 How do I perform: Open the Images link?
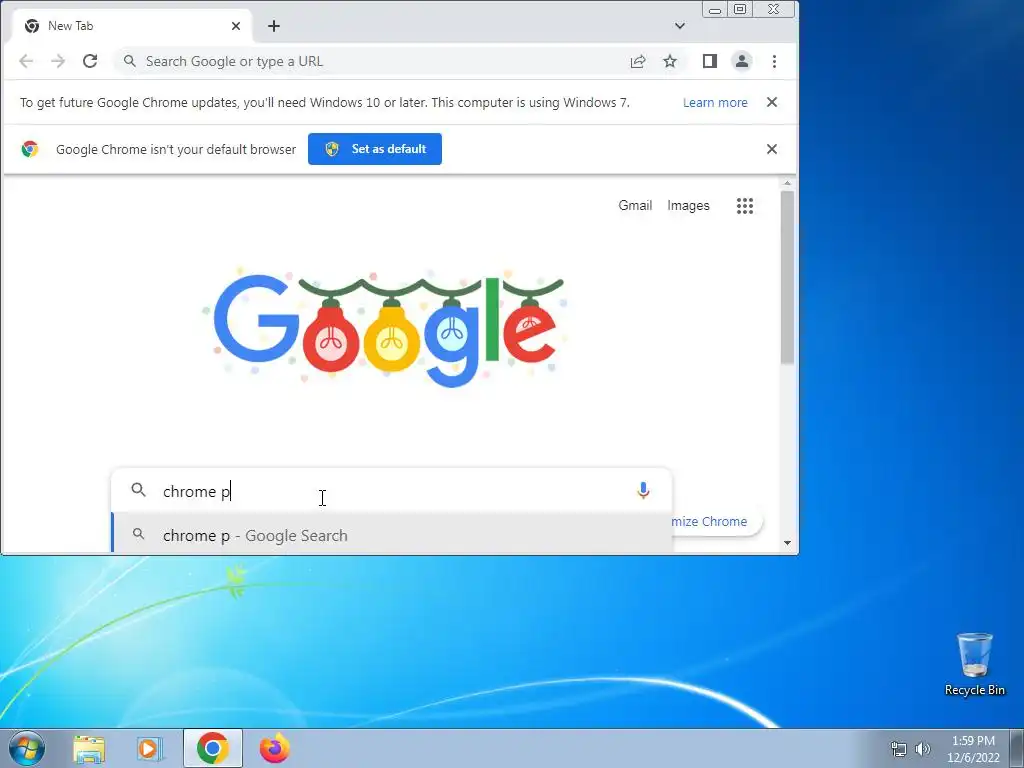click(688, 205)
